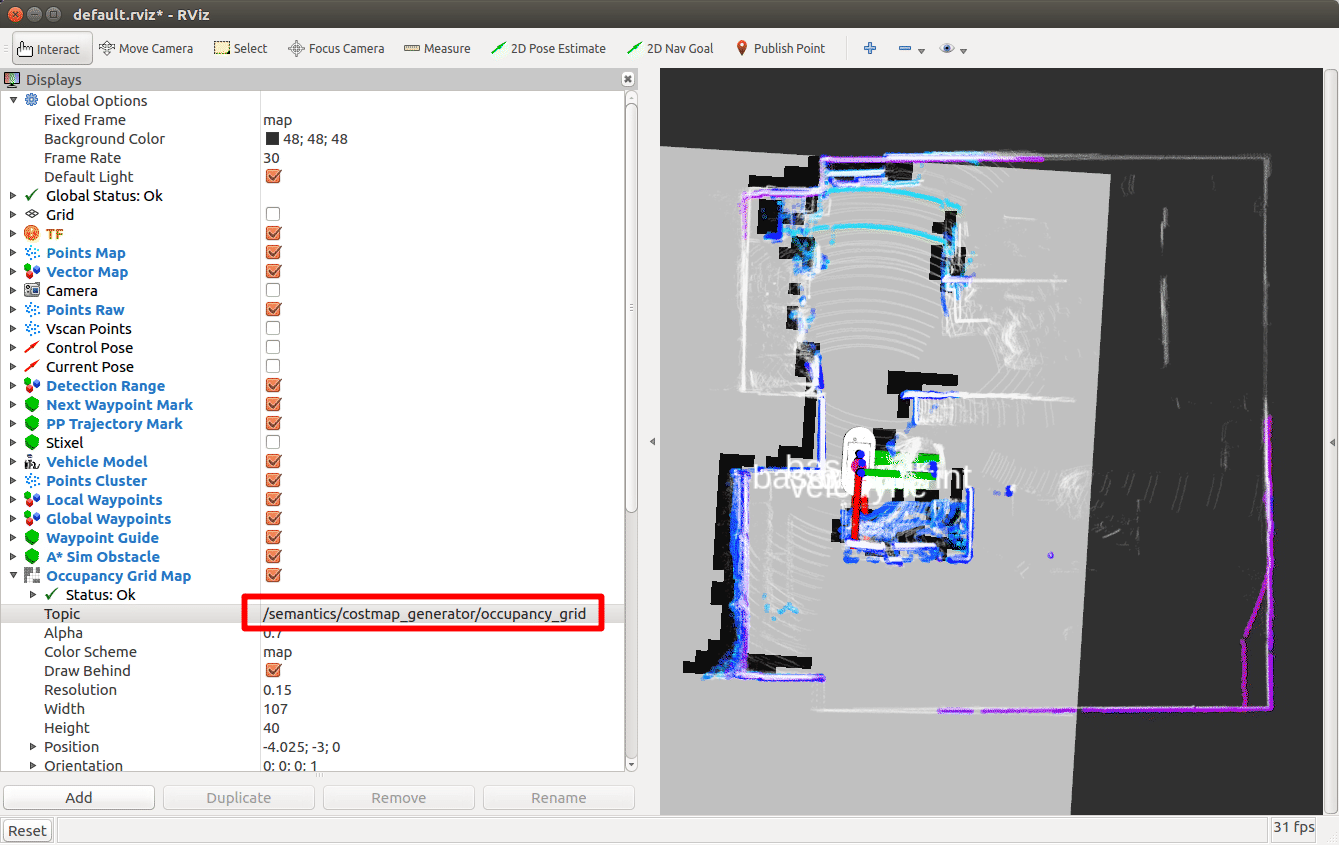Enable the Grid display checkbox
This screenshot has width=1339, height=845.
point(273,215)
